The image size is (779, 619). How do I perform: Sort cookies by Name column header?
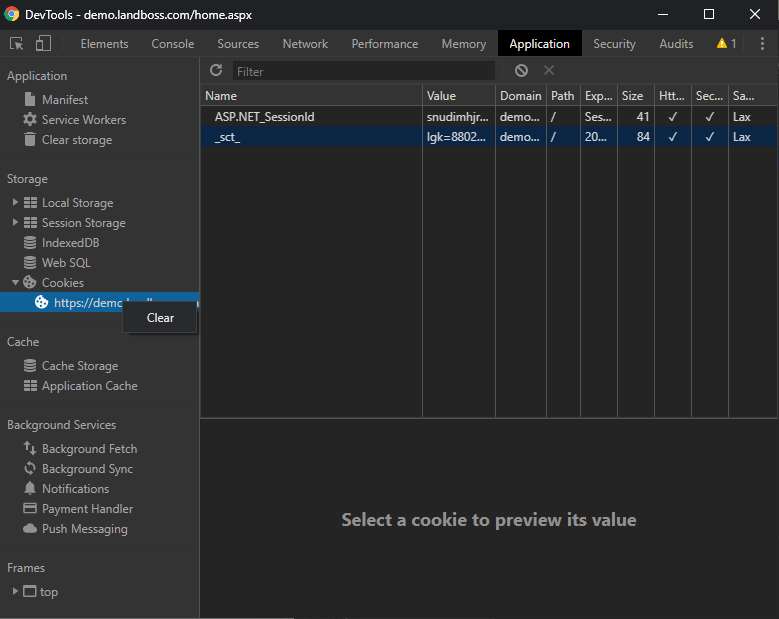point(312,96)
